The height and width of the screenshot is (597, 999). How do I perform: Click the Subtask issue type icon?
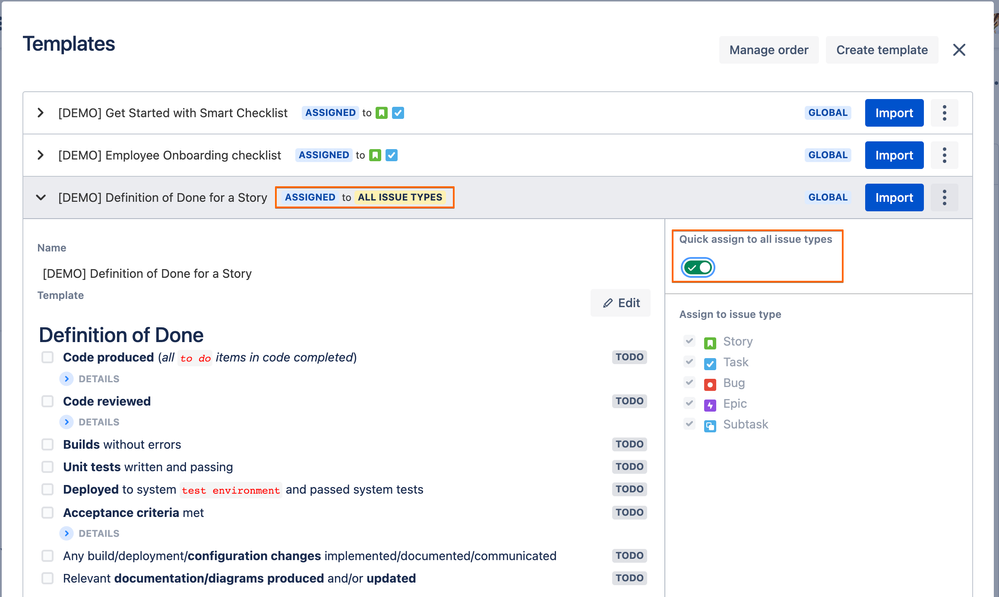pos(710,425)
